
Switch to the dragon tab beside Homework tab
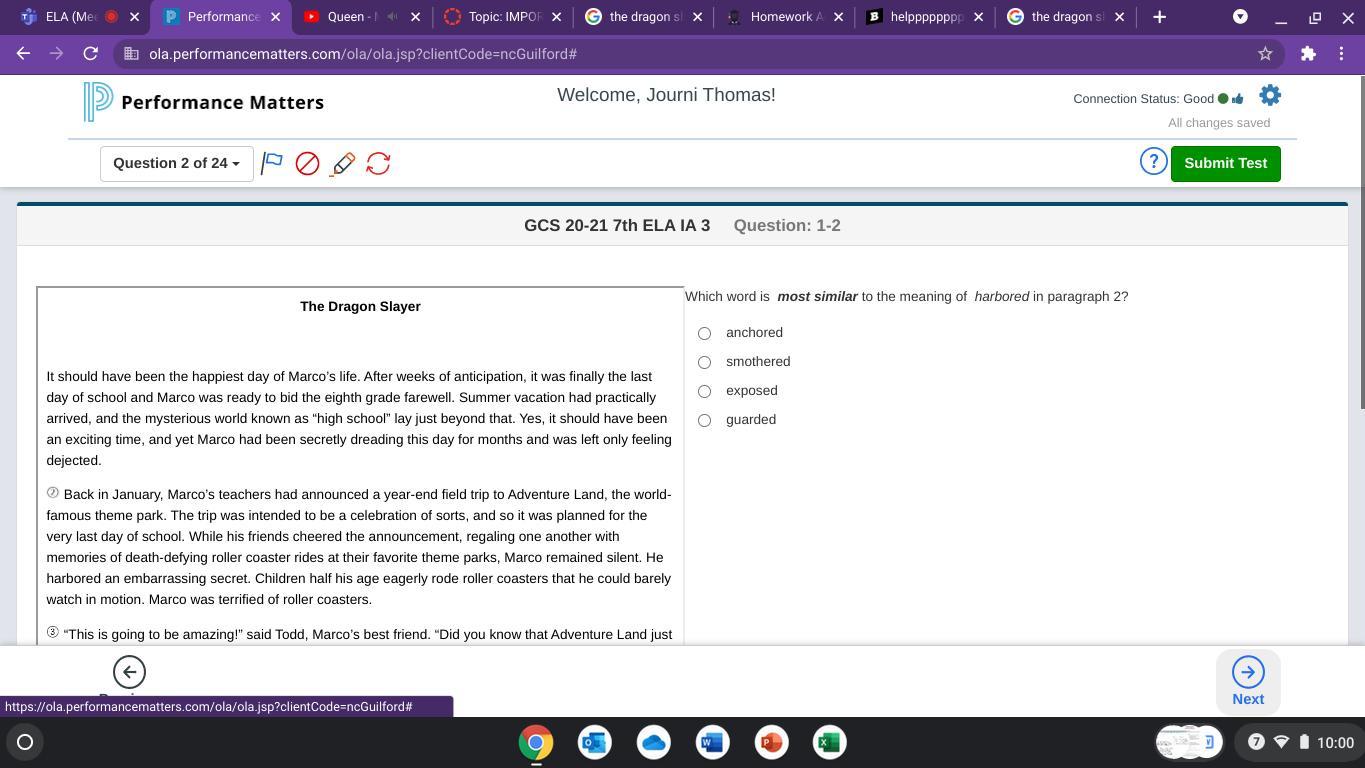(645, 17)
